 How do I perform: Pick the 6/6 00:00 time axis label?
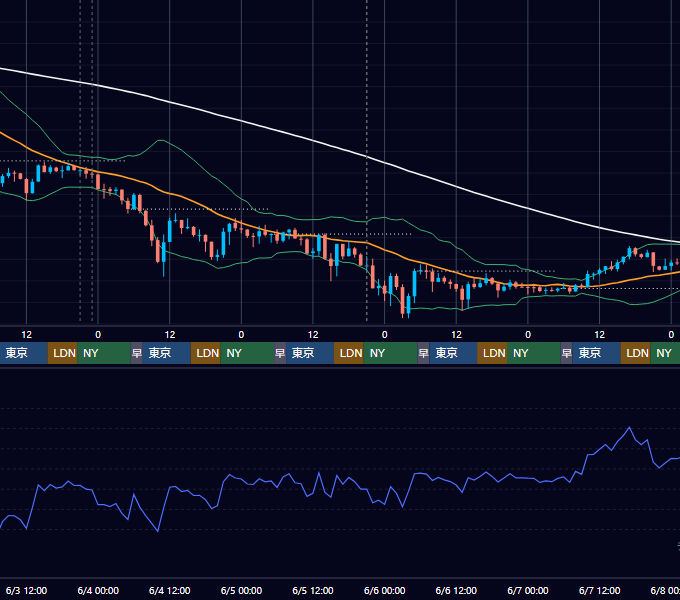(384, 590)
